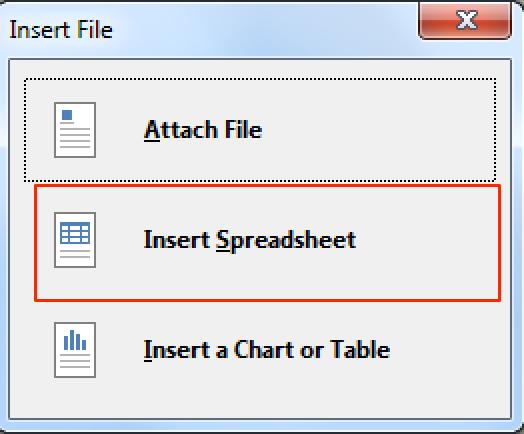
Task: Click the Insert File title bar text
Action: [61, 29]
